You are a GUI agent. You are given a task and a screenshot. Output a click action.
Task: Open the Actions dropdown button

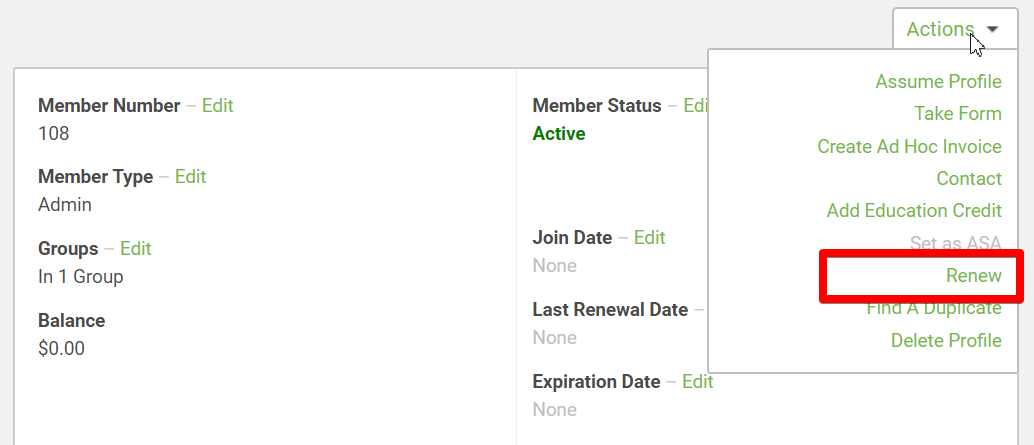pos(956,29)
